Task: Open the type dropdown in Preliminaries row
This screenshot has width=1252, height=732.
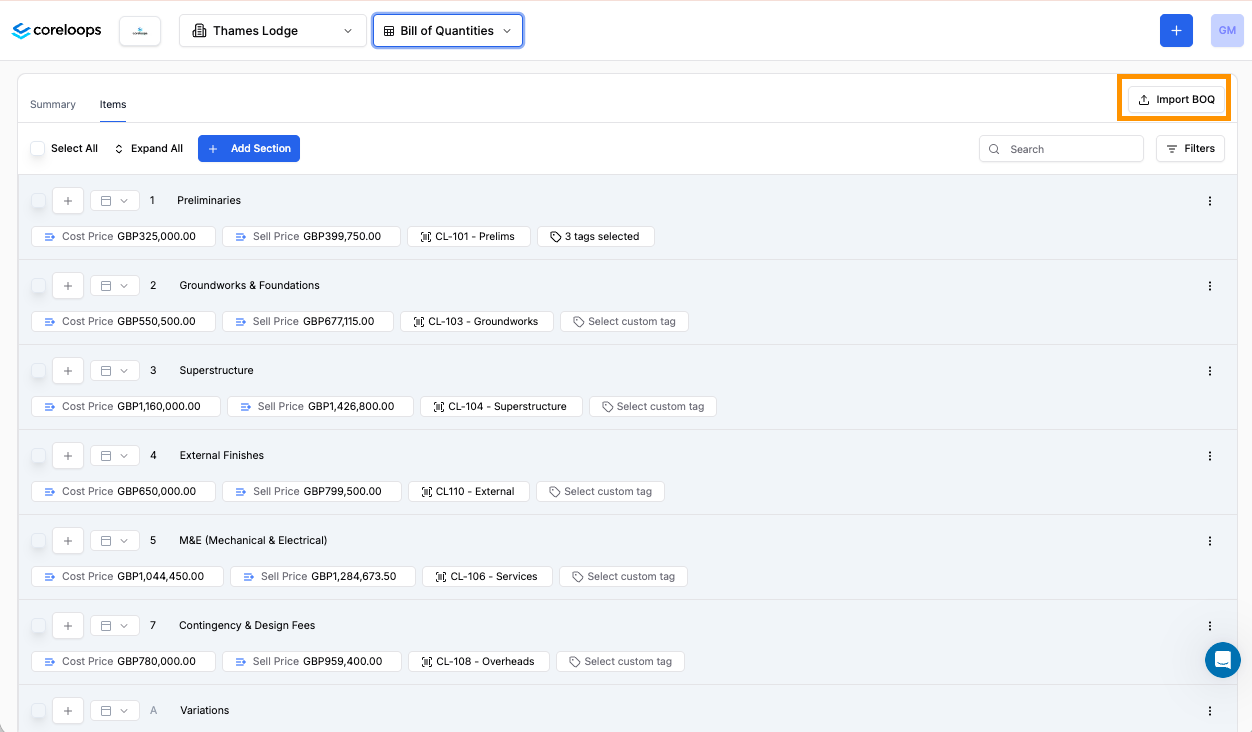Action: 114,201
